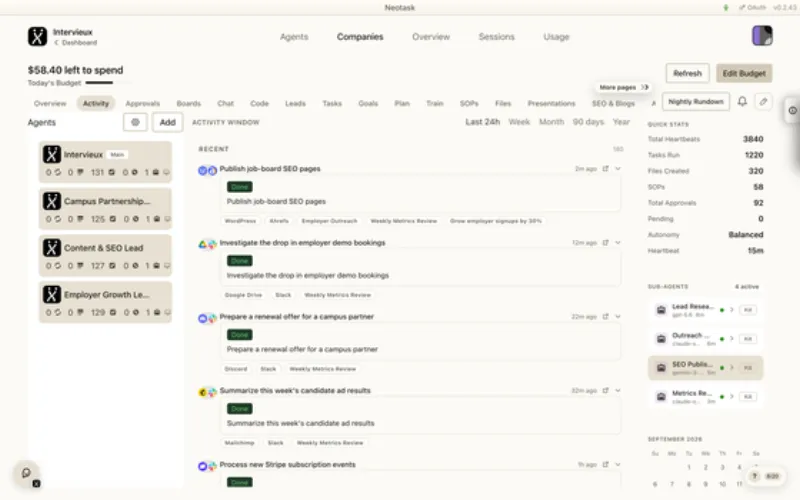This screenshot has width=800, height=500.
Task: Switch to the Sessions top navigation tab
Action: pyautogui.click(x=496, y=37)
